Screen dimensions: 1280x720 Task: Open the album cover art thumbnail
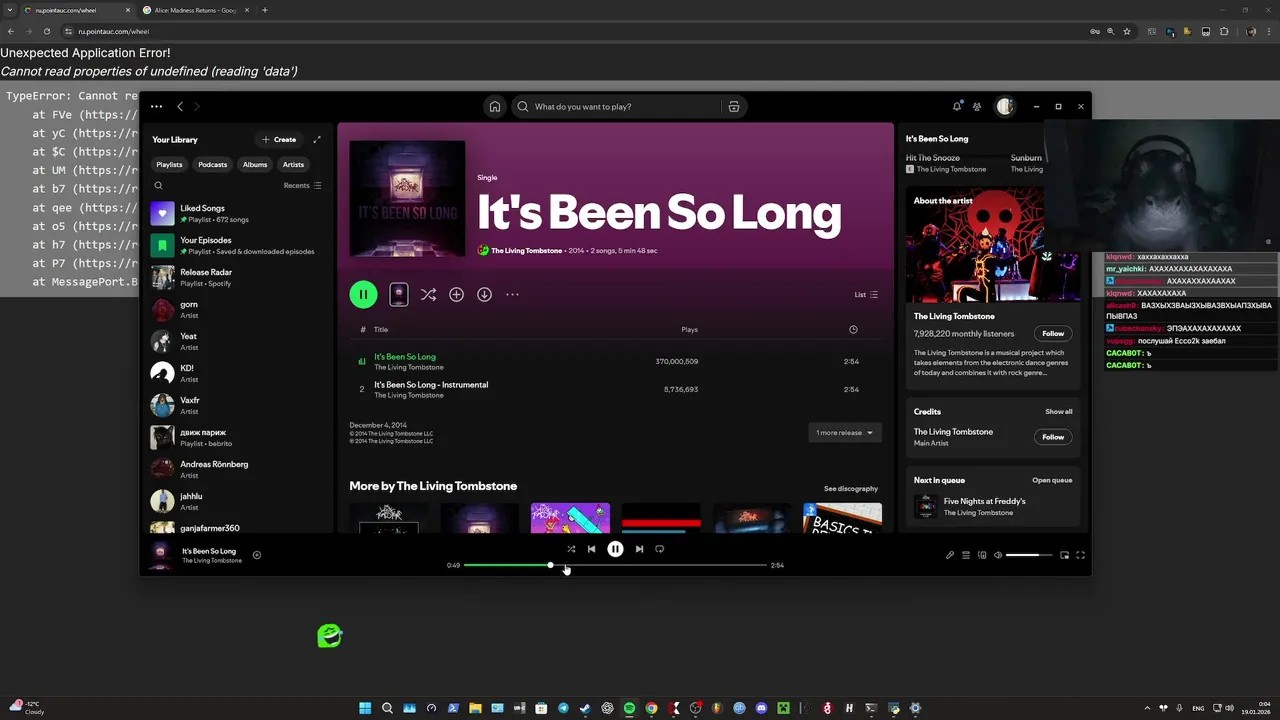point(407,198)
